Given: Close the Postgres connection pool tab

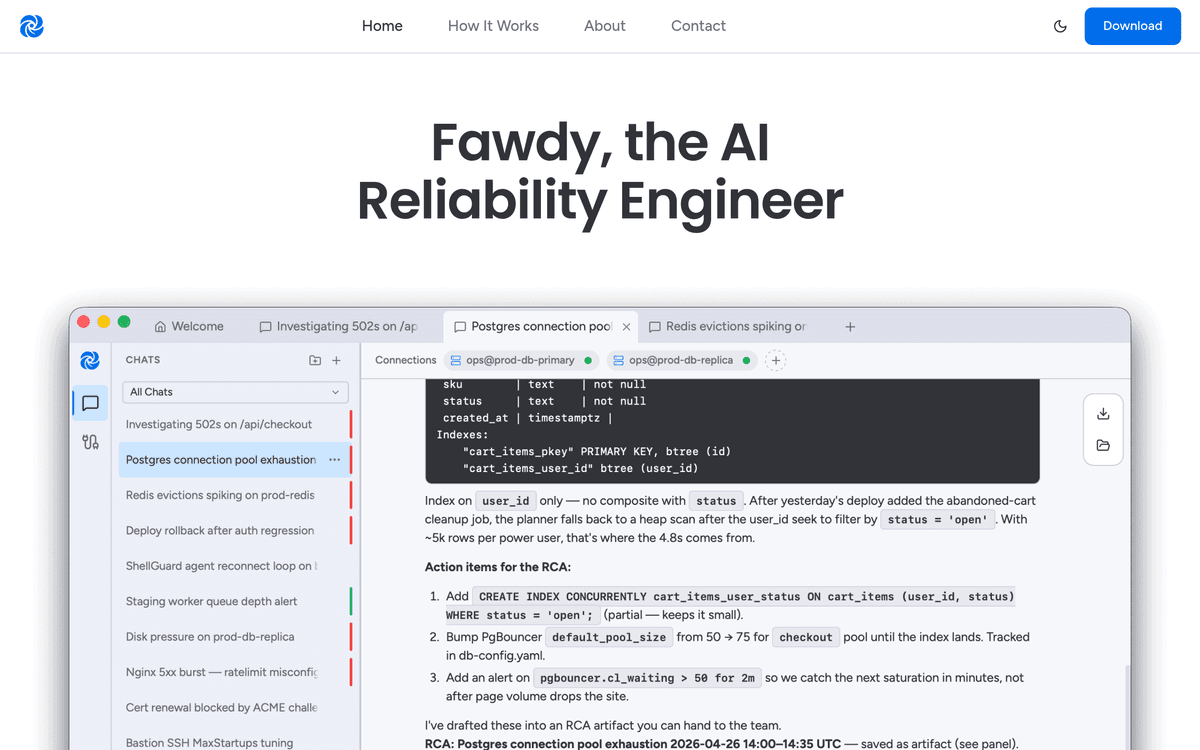Looking at the screenshot, I should click(627, 326).
